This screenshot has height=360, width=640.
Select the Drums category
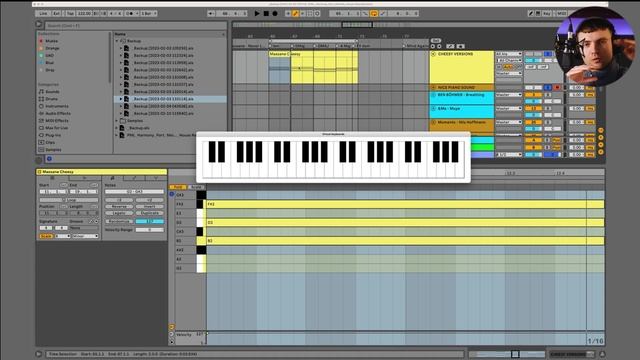click(x=51, y=99)
